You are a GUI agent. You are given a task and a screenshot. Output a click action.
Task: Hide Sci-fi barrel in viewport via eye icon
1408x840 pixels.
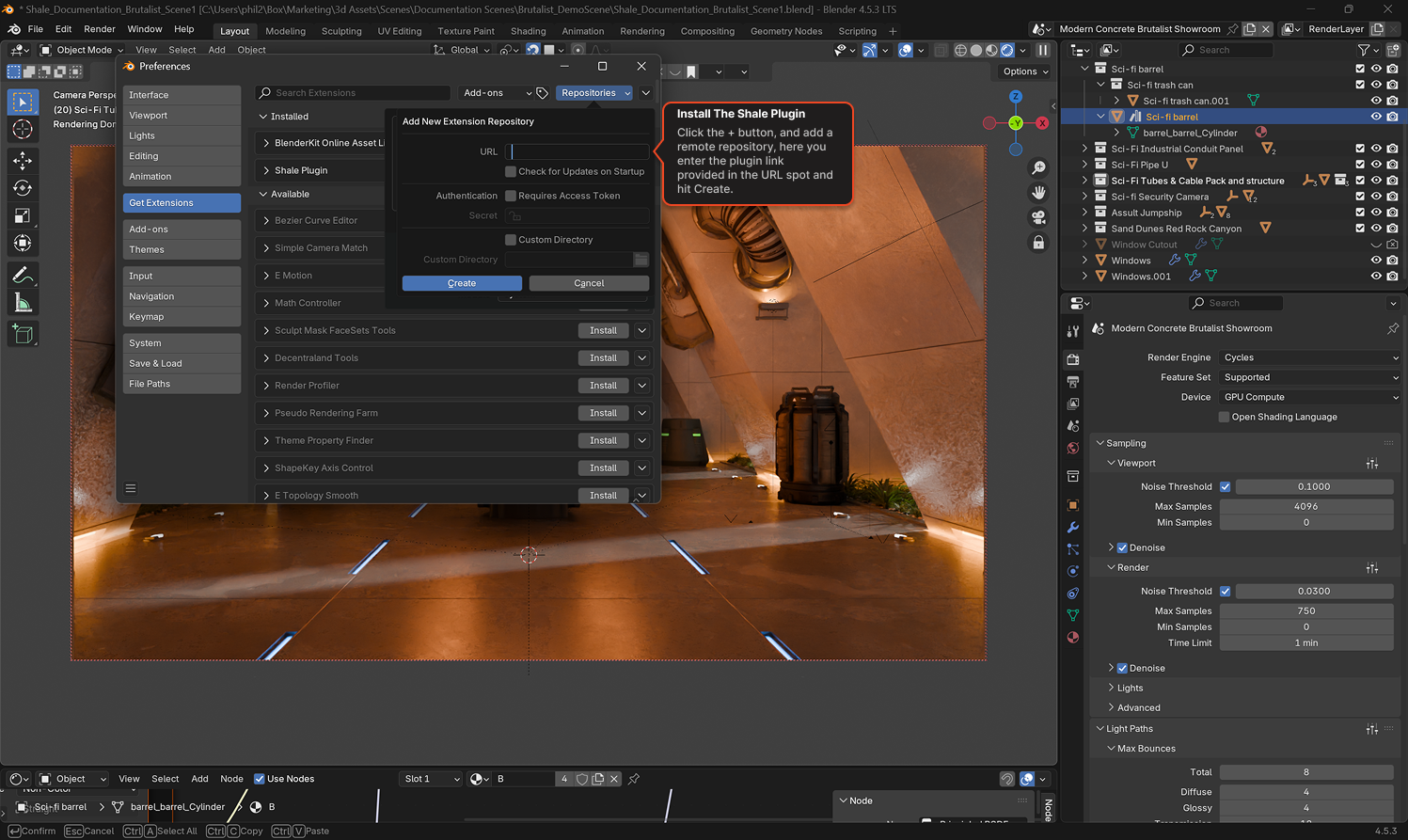point(1376,117)
